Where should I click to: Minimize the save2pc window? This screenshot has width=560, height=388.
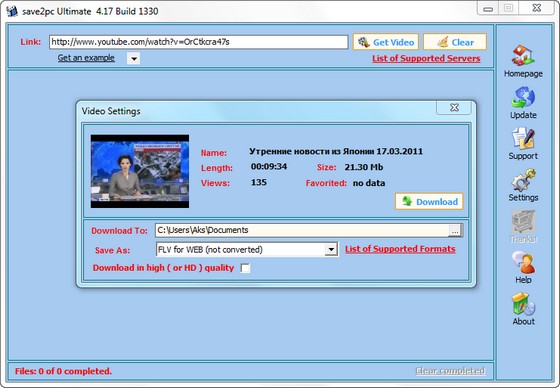[488, 9]
